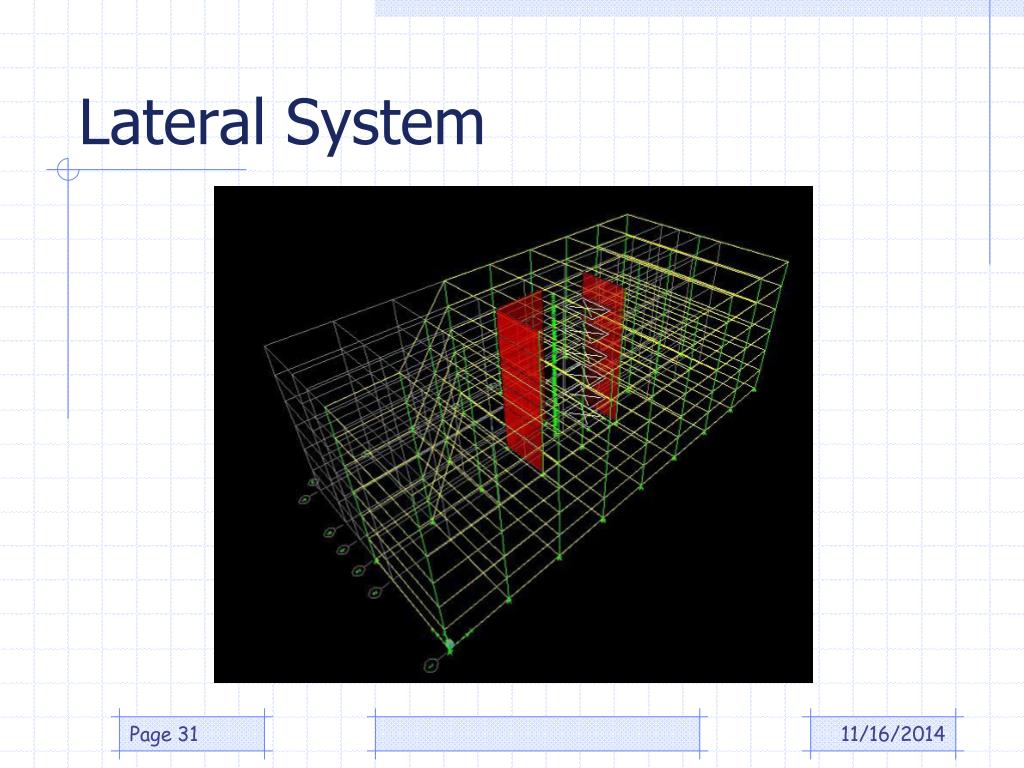1024x768 pixels.
Task: Click the "Page 31" footer text
Action: (x=163, y=734)
